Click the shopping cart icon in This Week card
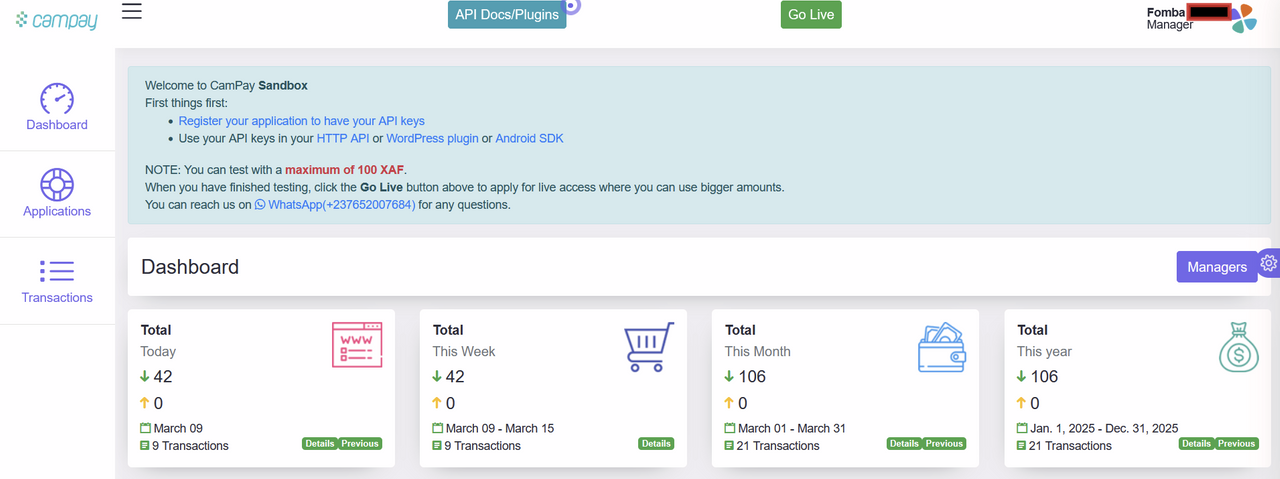The height and width of the screenshot is (479, 1280). tap(649, 346)
